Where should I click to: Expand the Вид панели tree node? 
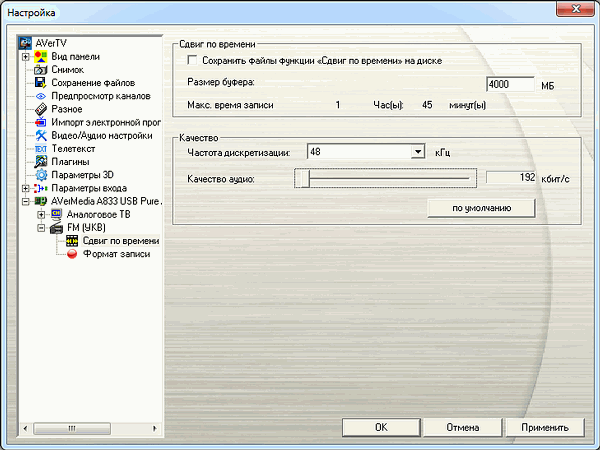click(x=25, y=57)
